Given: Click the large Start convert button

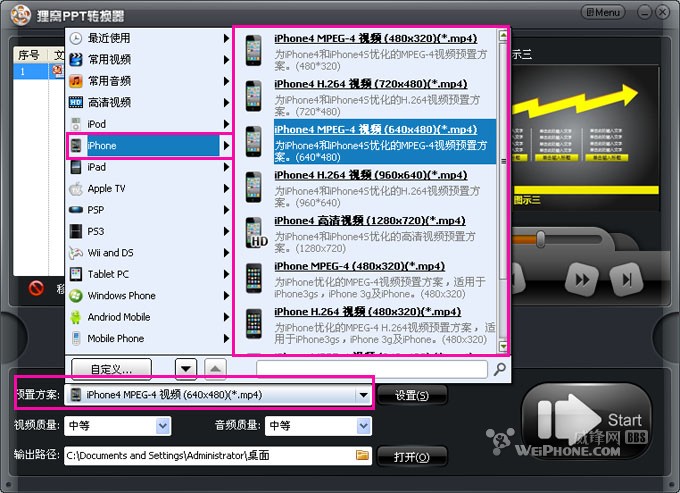Looking at the screenshot, I should tap(586, 420).
